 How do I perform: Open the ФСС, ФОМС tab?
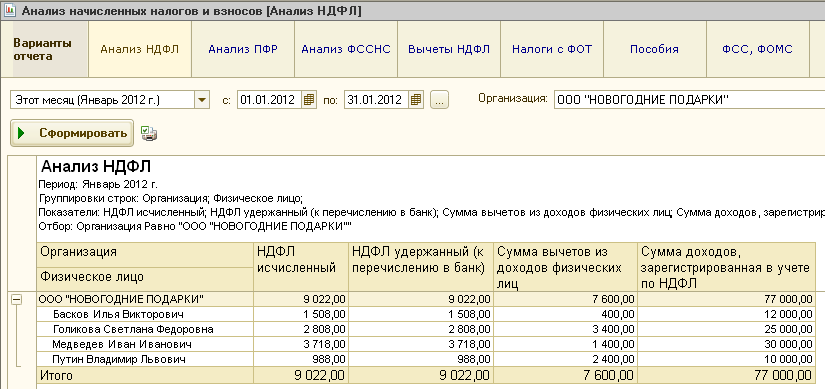click(758, 50)
